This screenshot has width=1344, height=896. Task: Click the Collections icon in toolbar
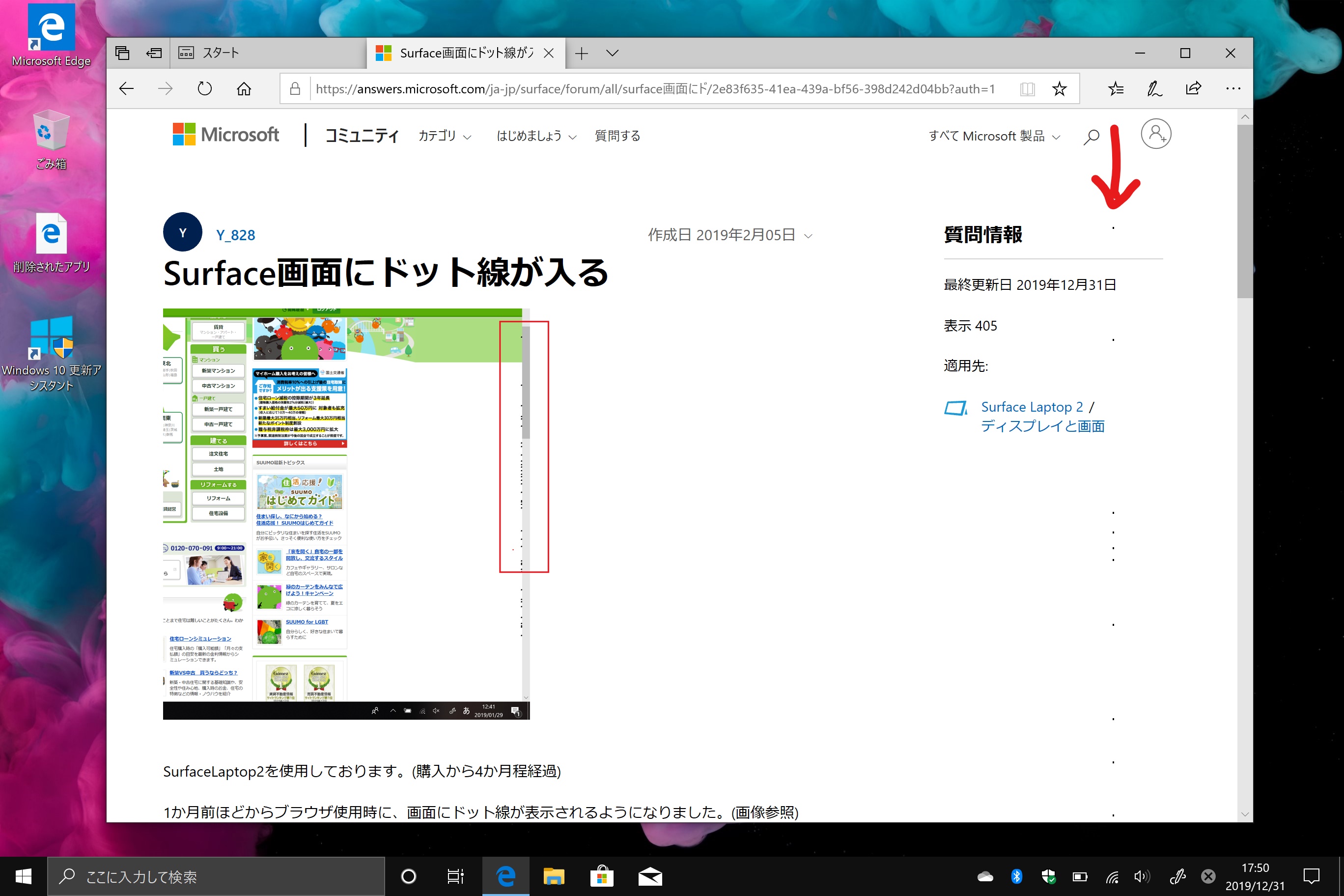coord(1117,89)
